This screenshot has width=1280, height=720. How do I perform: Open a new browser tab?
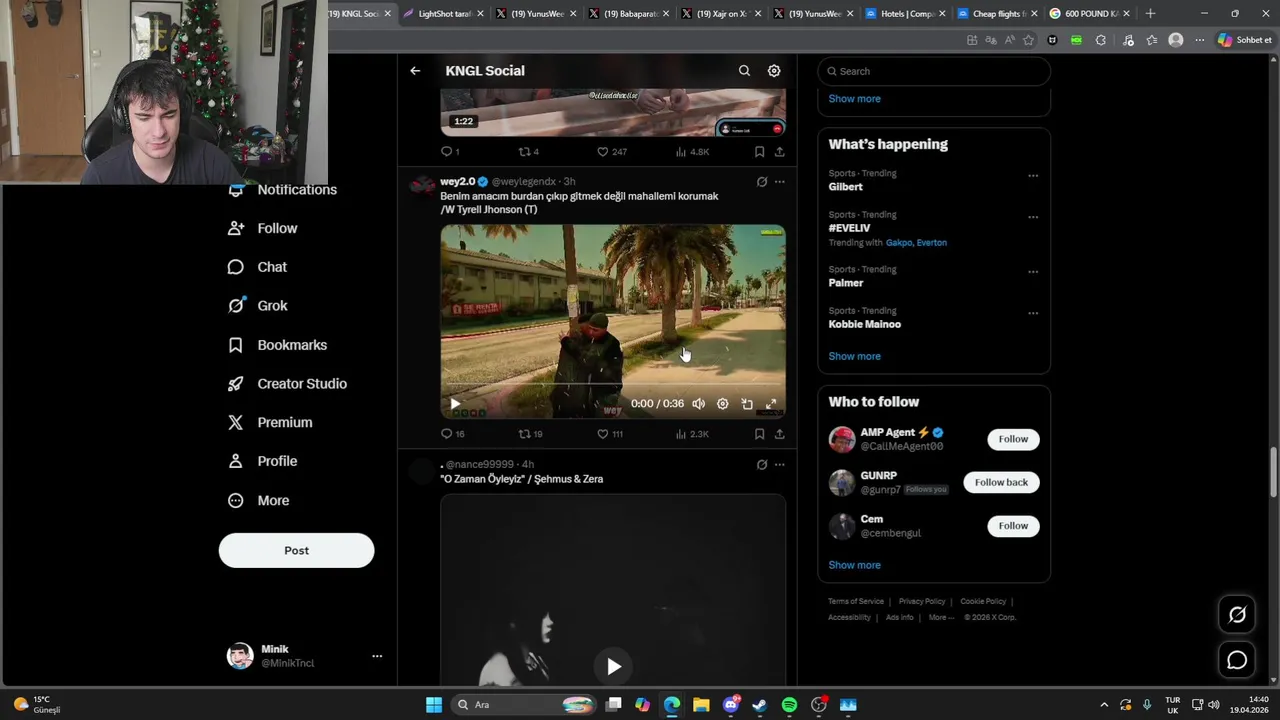pyautogui.click(x=1150, y=14)
